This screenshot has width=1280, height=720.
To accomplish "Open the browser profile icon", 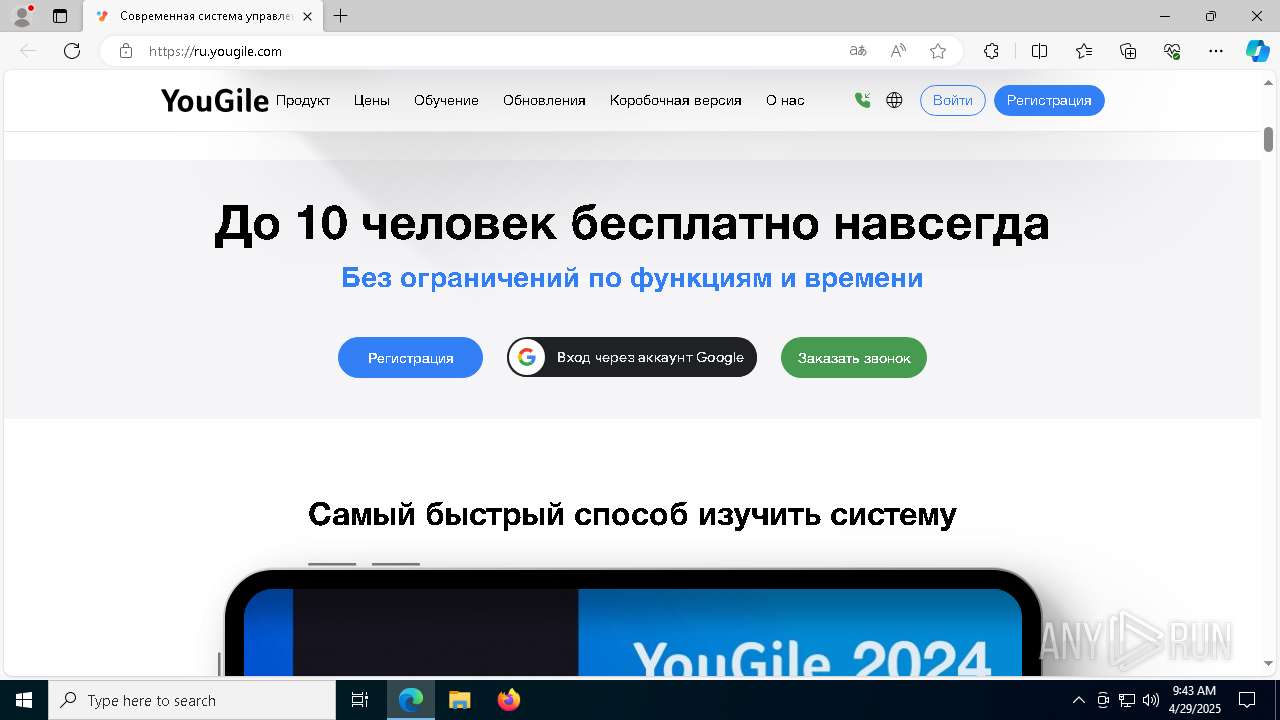I will point(22,16).
